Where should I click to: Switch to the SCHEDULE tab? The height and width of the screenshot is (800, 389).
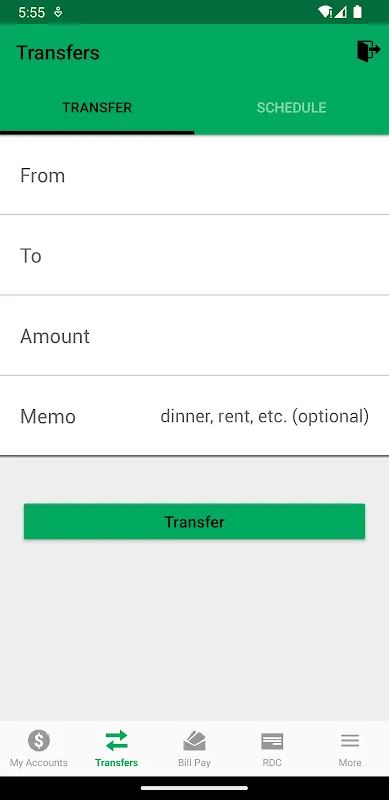point(291,108)
